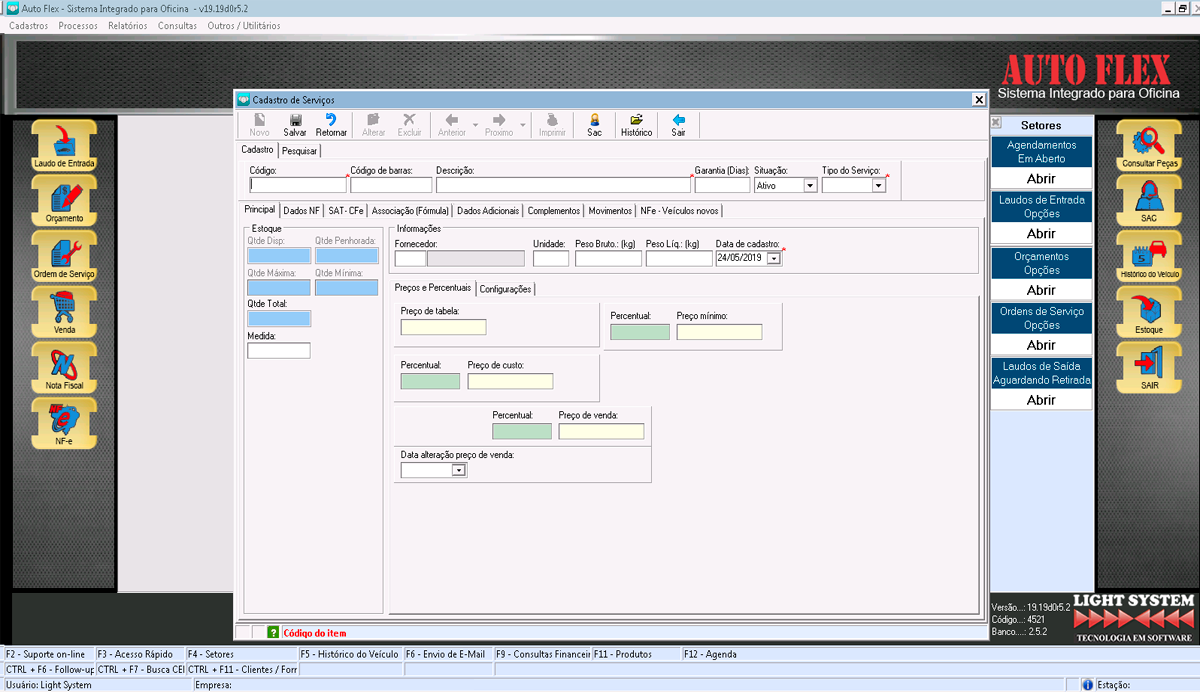Expand the Situação dropdown

809,185
